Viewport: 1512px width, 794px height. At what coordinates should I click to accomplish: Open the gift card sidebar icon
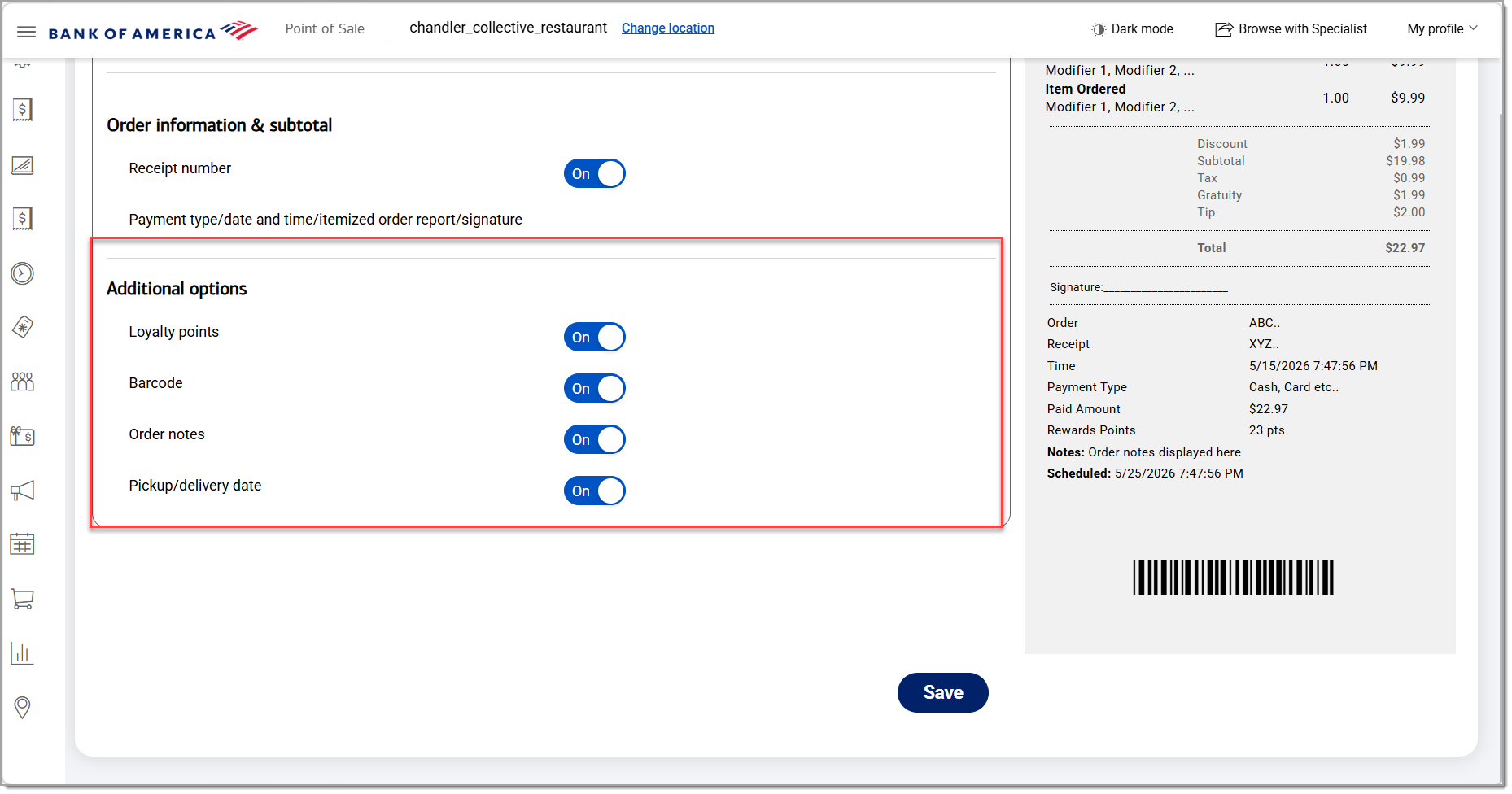click(23, 436)
